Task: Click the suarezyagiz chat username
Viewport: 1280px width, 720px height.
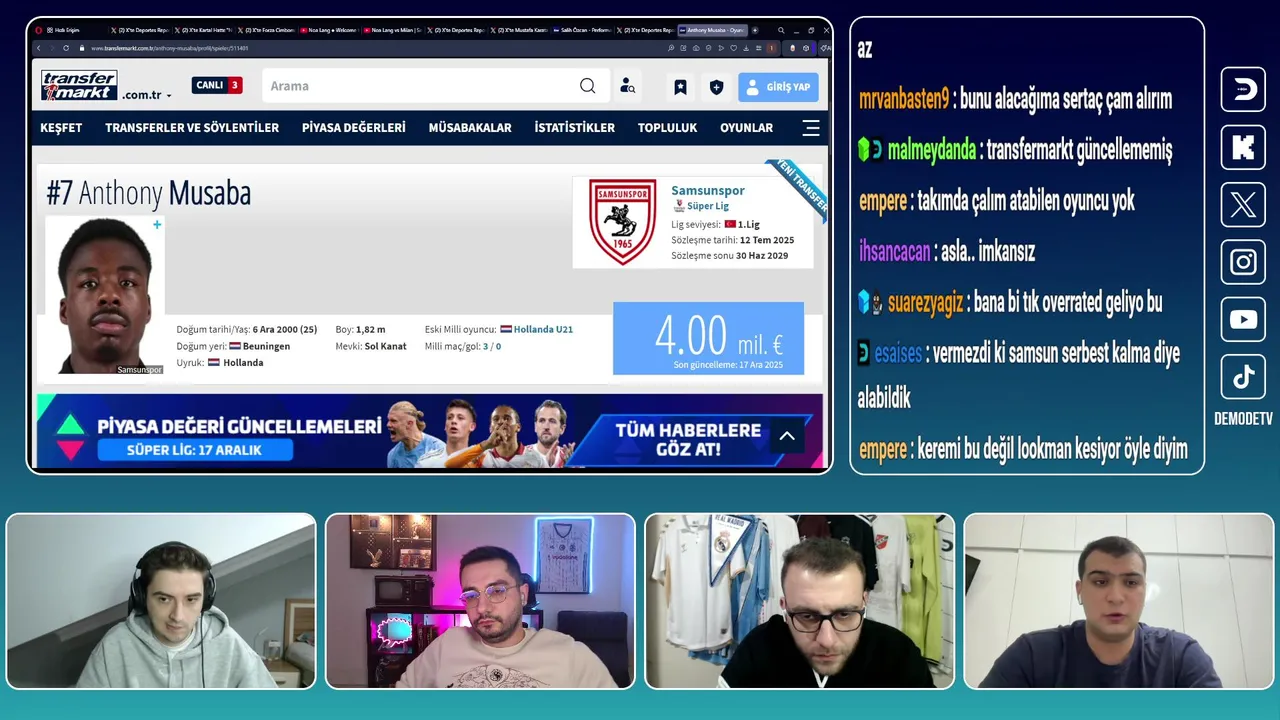Action: 926,302
